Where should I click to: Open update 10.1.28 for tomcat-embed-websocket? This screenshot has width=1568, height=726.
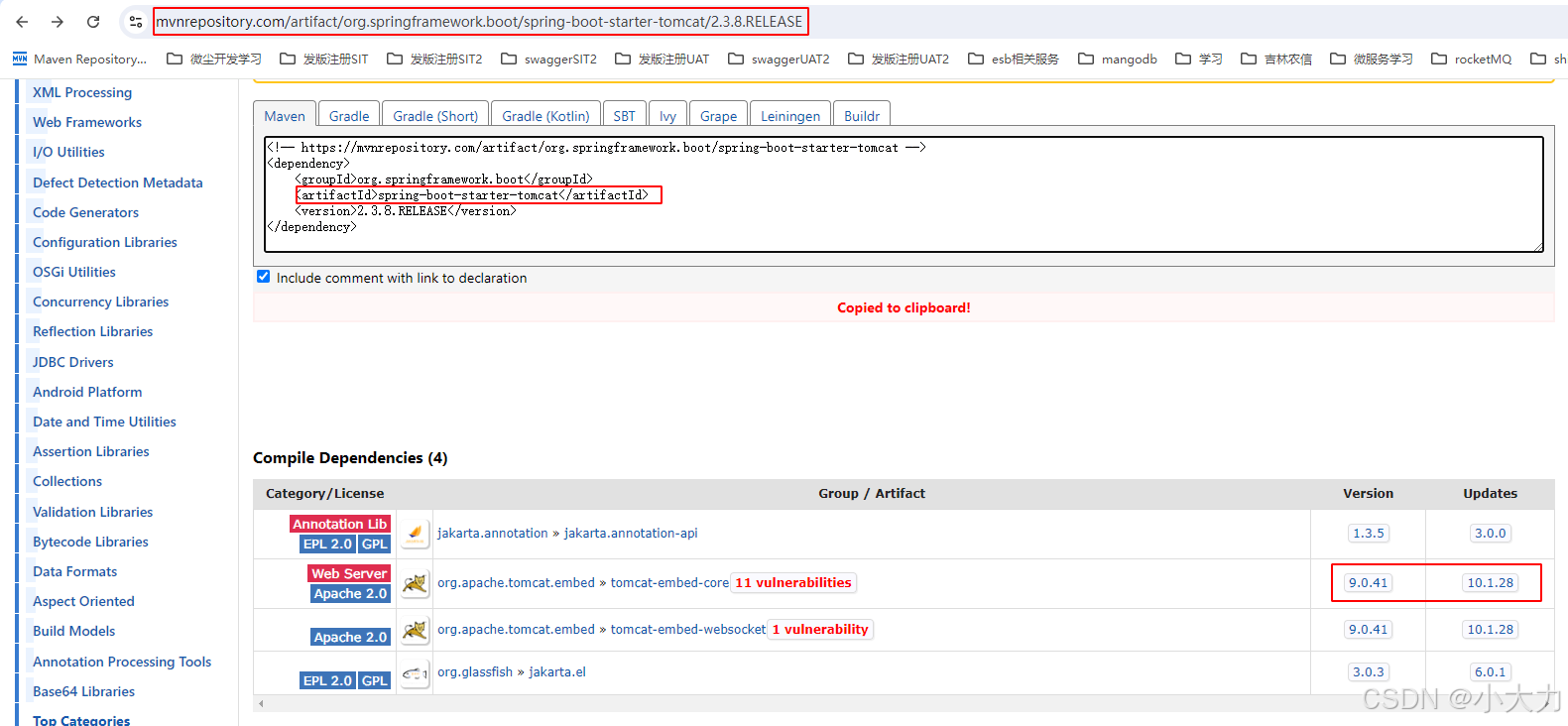tap(1490, 629)
